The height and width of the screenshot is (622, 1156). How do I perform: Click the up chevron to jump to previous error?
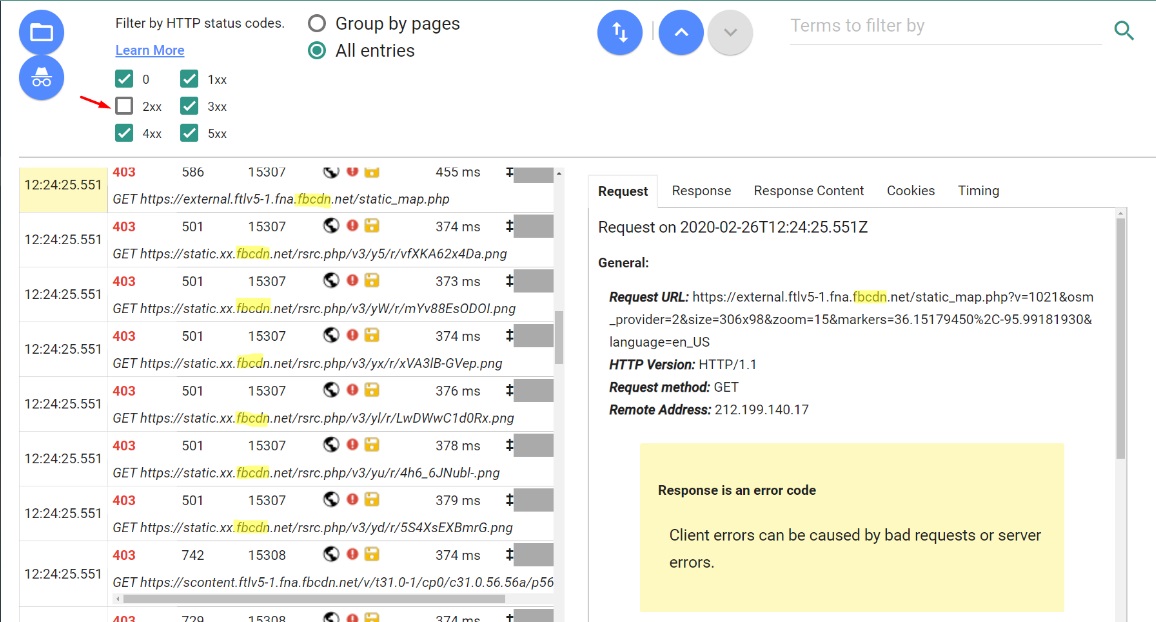pyautogui.click(x=681, y=32)
